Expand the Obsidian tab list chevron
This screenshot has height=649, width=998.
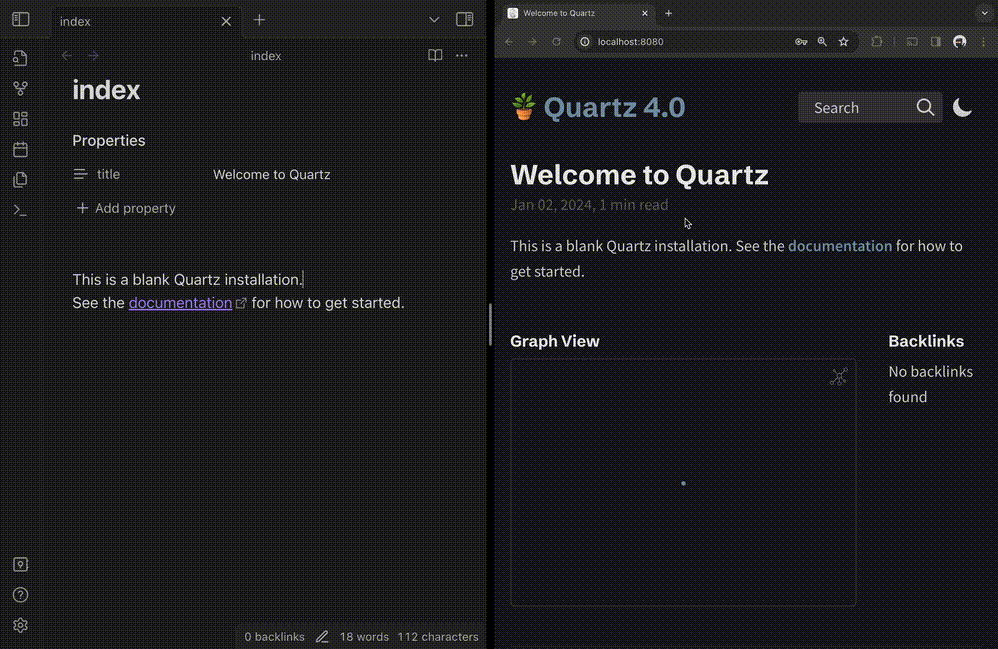click(x=434, y=20)
